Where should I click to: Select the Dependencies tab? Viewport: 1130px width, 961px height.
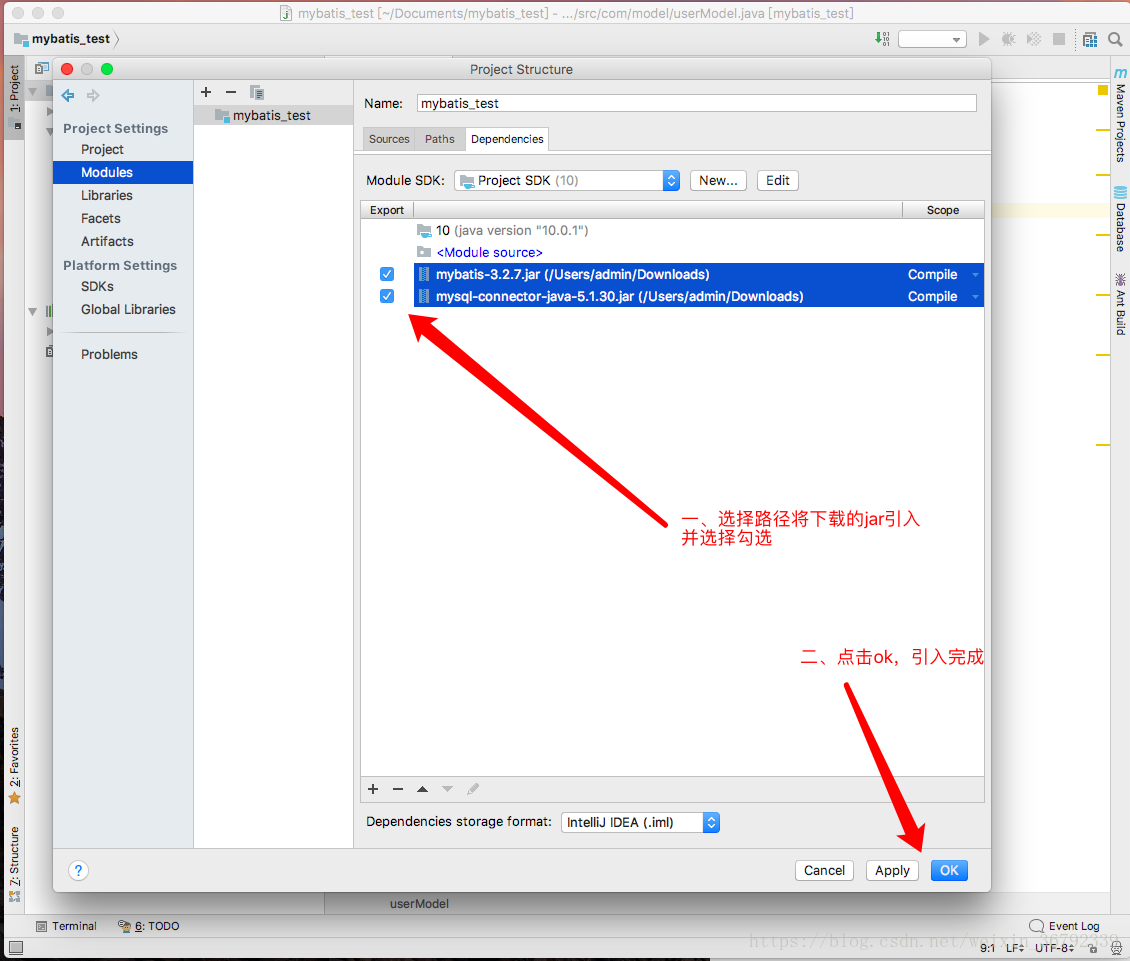[x=507, y=139]
